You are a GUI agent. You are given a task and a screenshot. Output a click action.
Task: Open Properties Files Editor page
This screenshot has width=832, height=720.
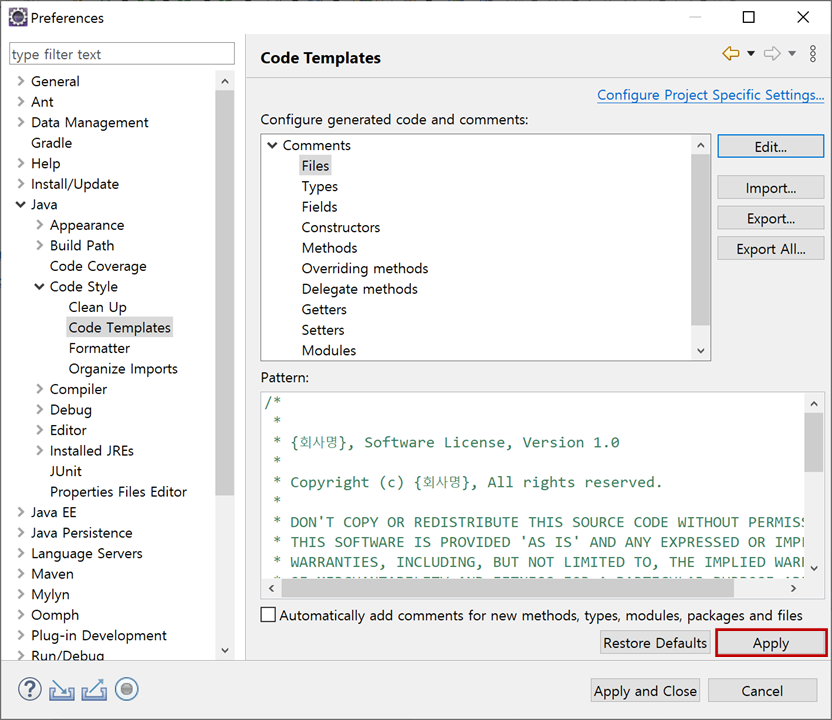[118, 492]
